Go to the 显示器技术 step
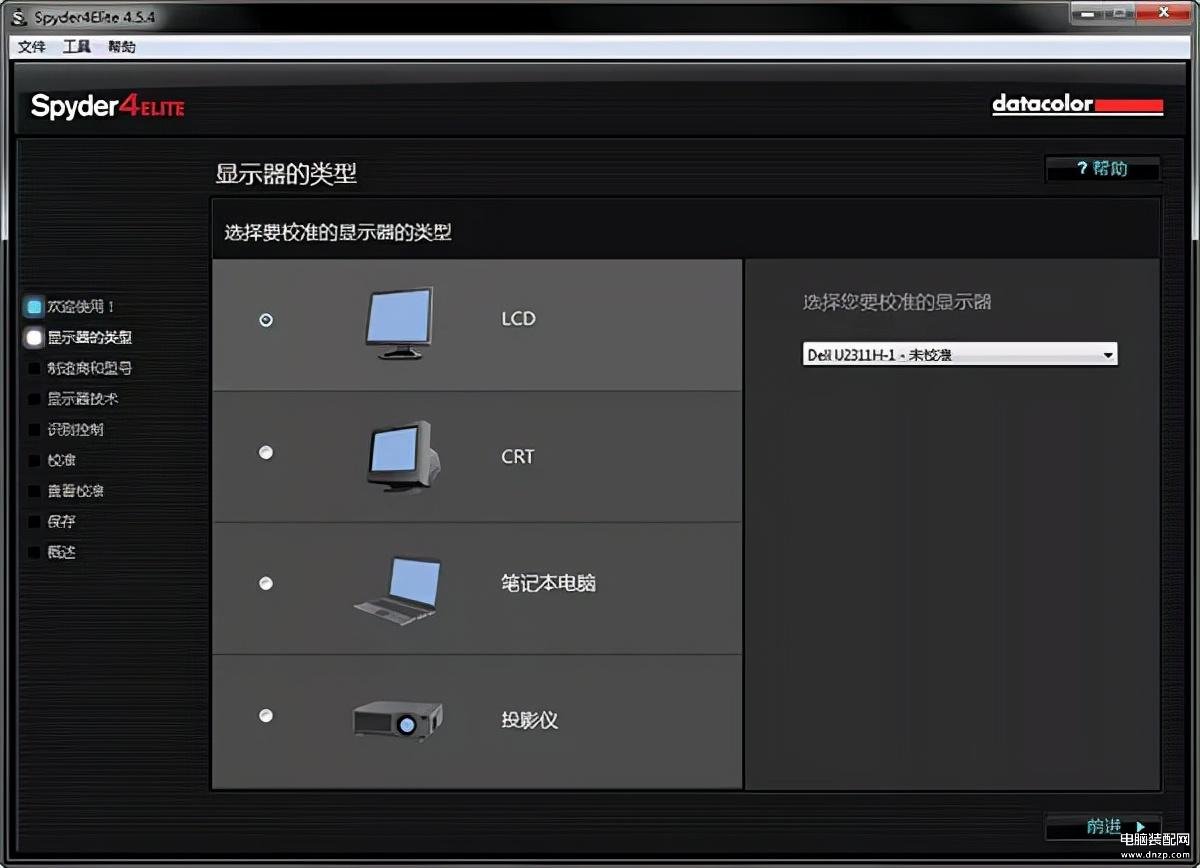 tap(83, 399)
